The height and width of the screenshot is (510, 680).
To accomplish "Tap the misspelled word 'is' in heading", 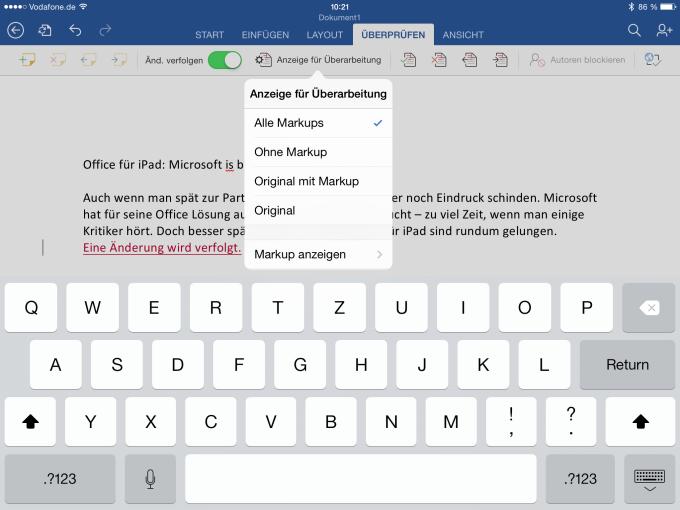I will 229,165.
